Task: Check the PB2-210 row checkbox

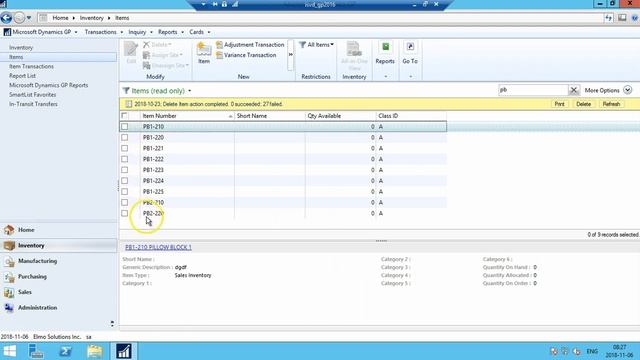Action: [x=124, y=202]
